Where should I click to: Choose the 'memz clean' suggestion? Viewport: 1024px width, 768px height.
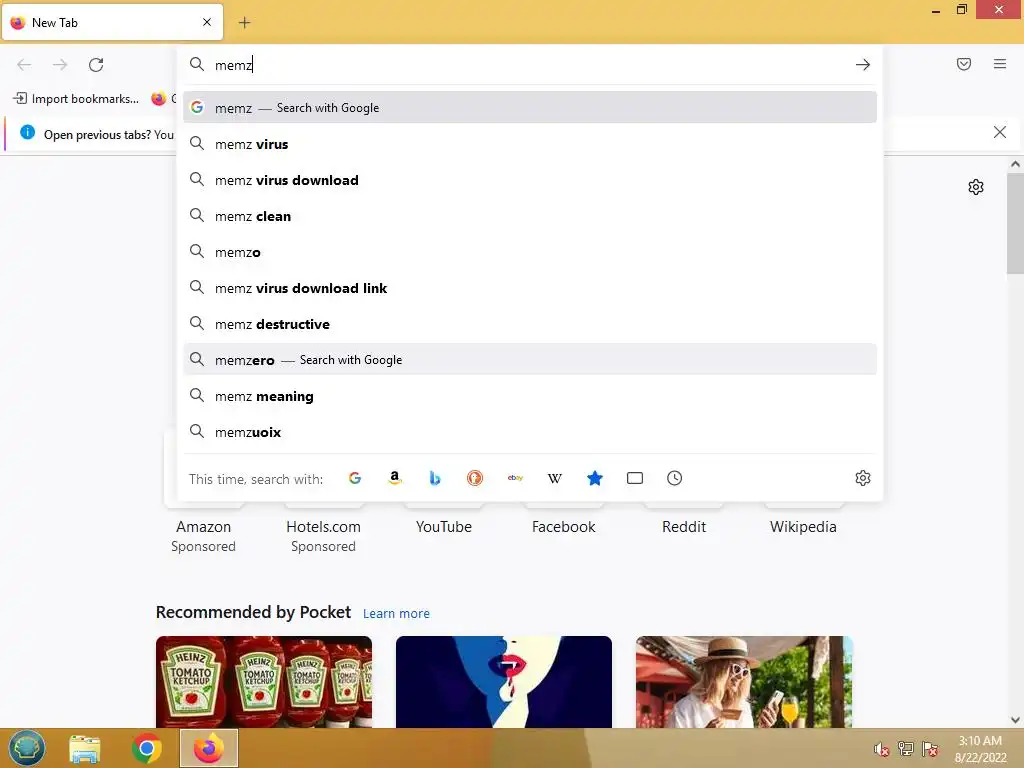tap(530, 216)
